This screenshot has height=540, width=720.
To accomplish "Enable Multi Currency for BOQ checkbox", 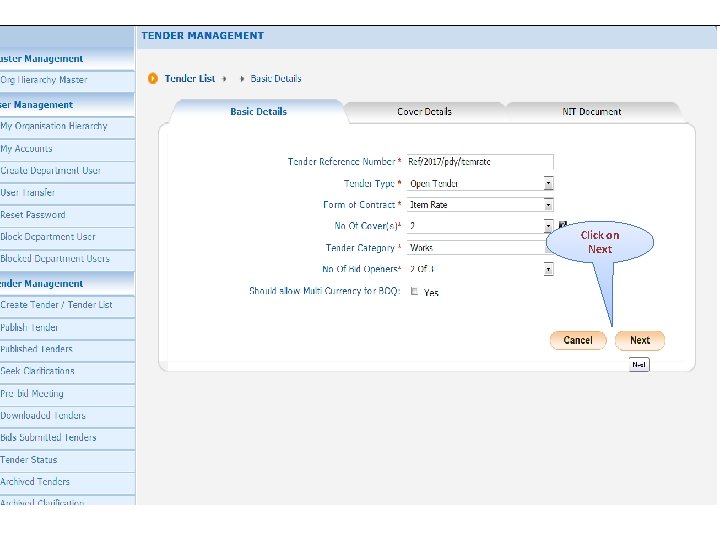I will click(414, 291).
